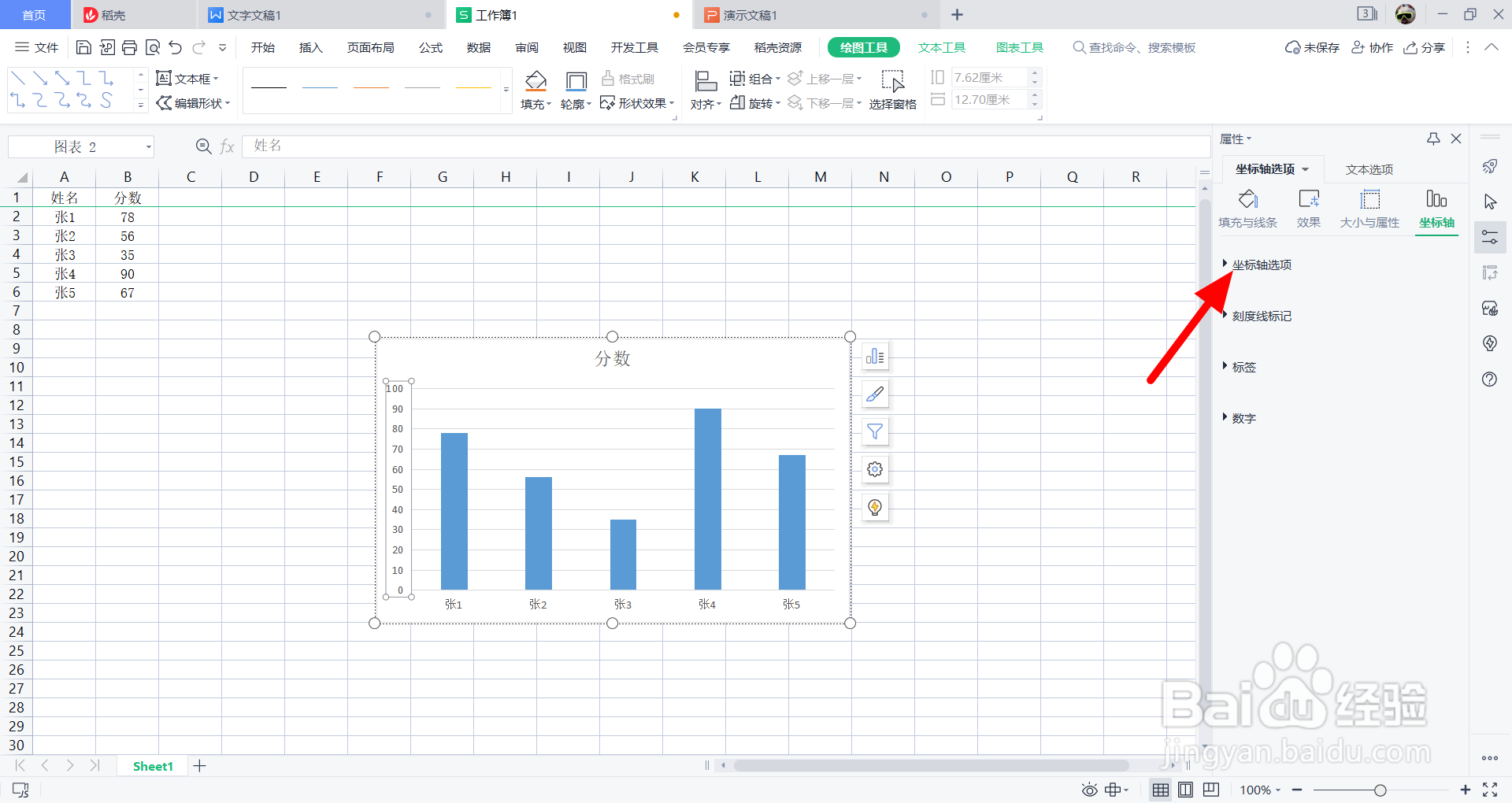
Task: Switch to 文本选项 tab in pane
Action: coord(1369,169)
